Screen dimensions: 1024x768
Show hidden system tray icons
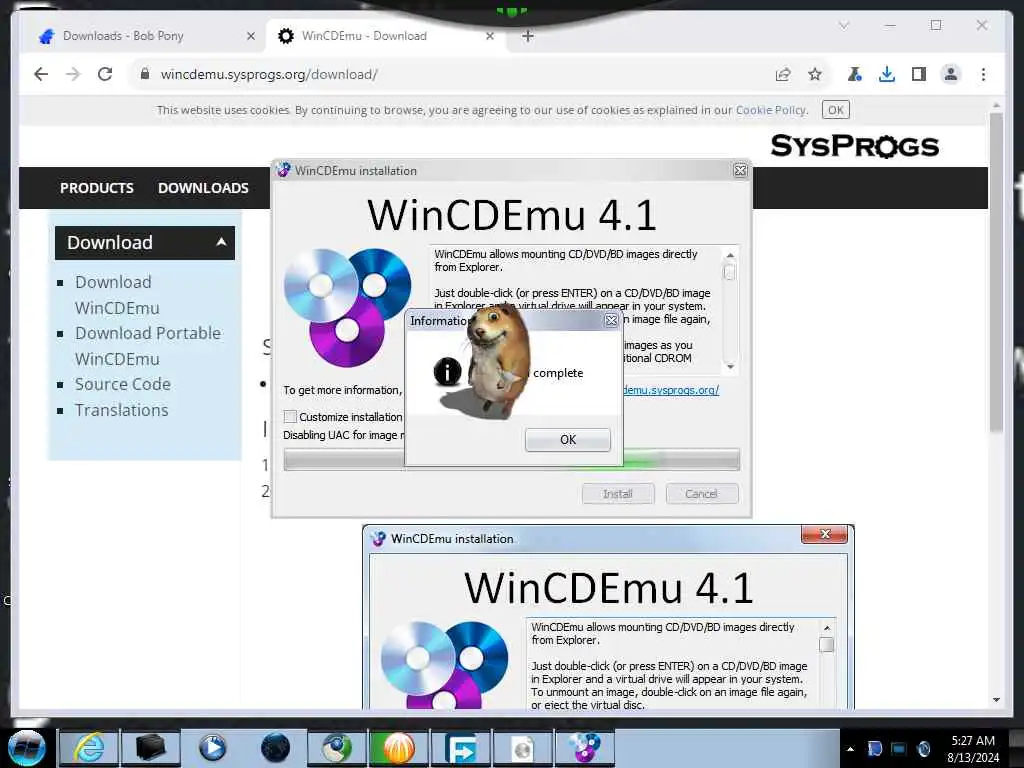[850, 749]
